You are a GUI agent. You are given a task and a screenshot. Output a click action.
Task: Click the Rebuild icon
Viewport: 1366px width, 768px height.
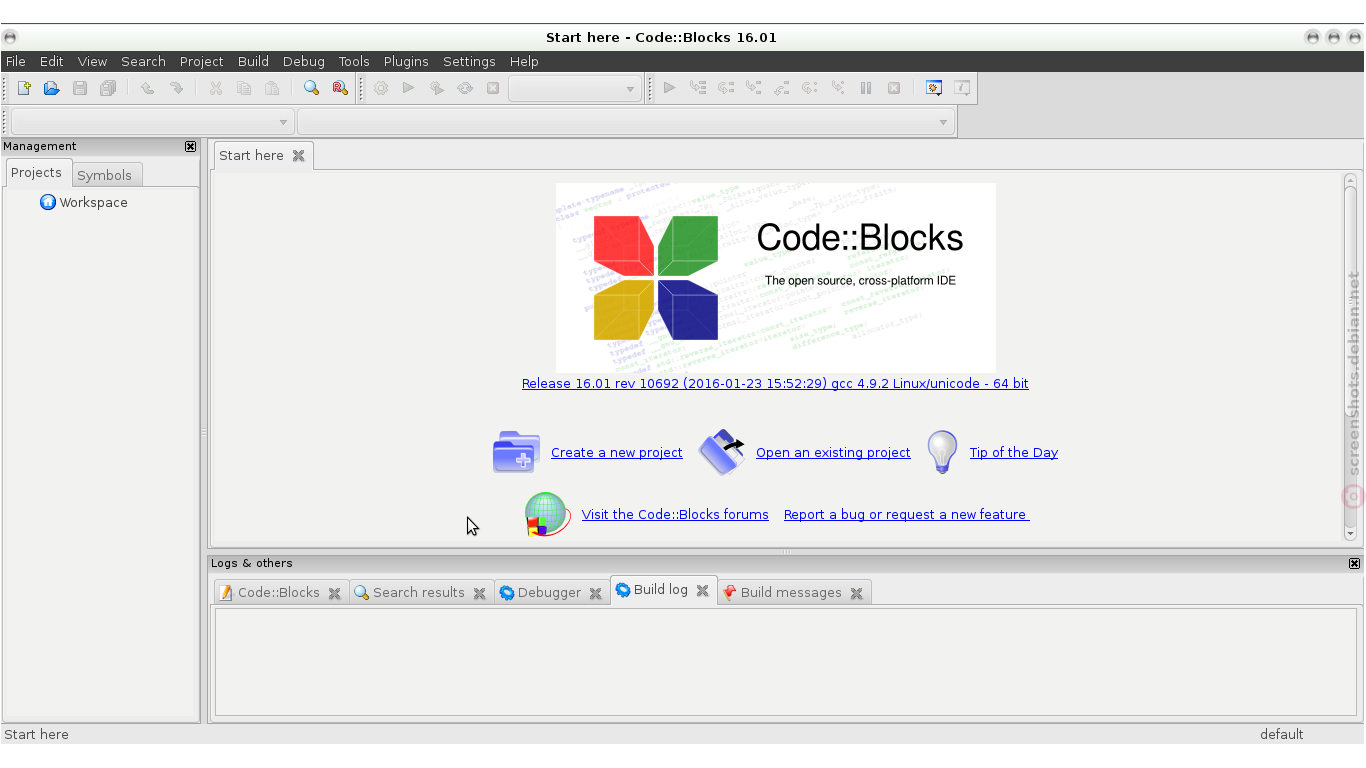point(465,88)
